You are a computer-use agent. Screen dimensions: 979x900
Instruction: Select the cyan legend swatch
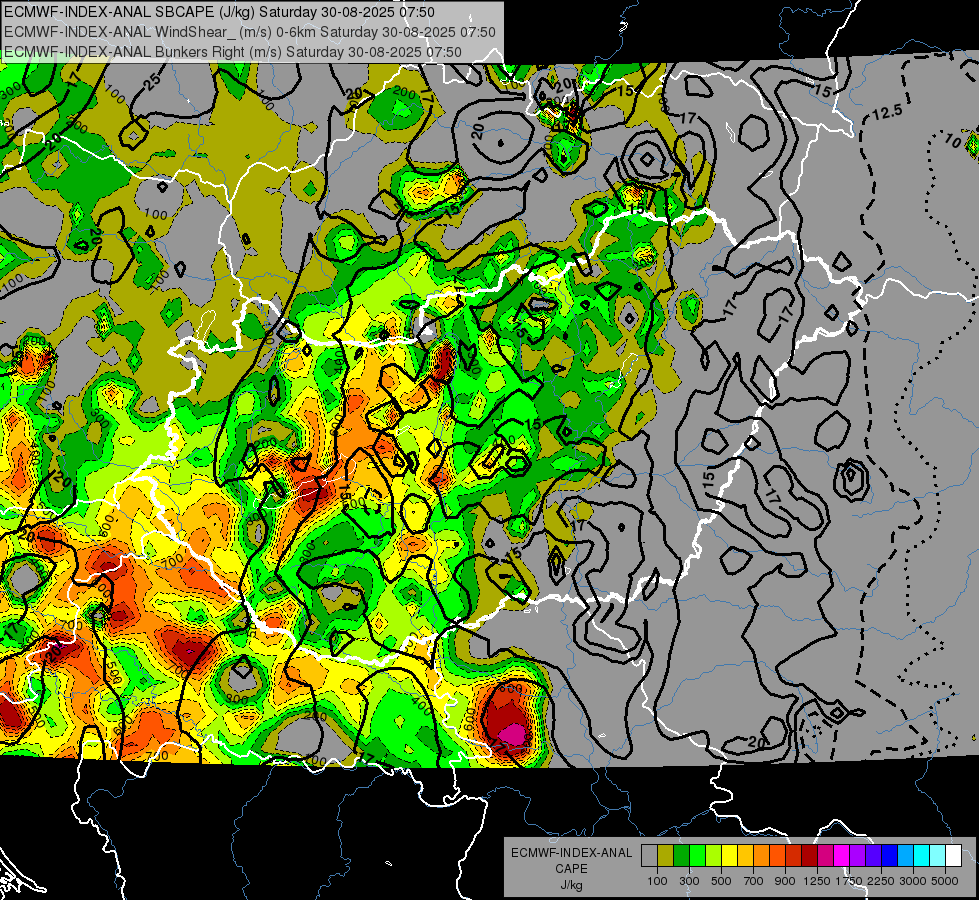[x=922, y=856]
